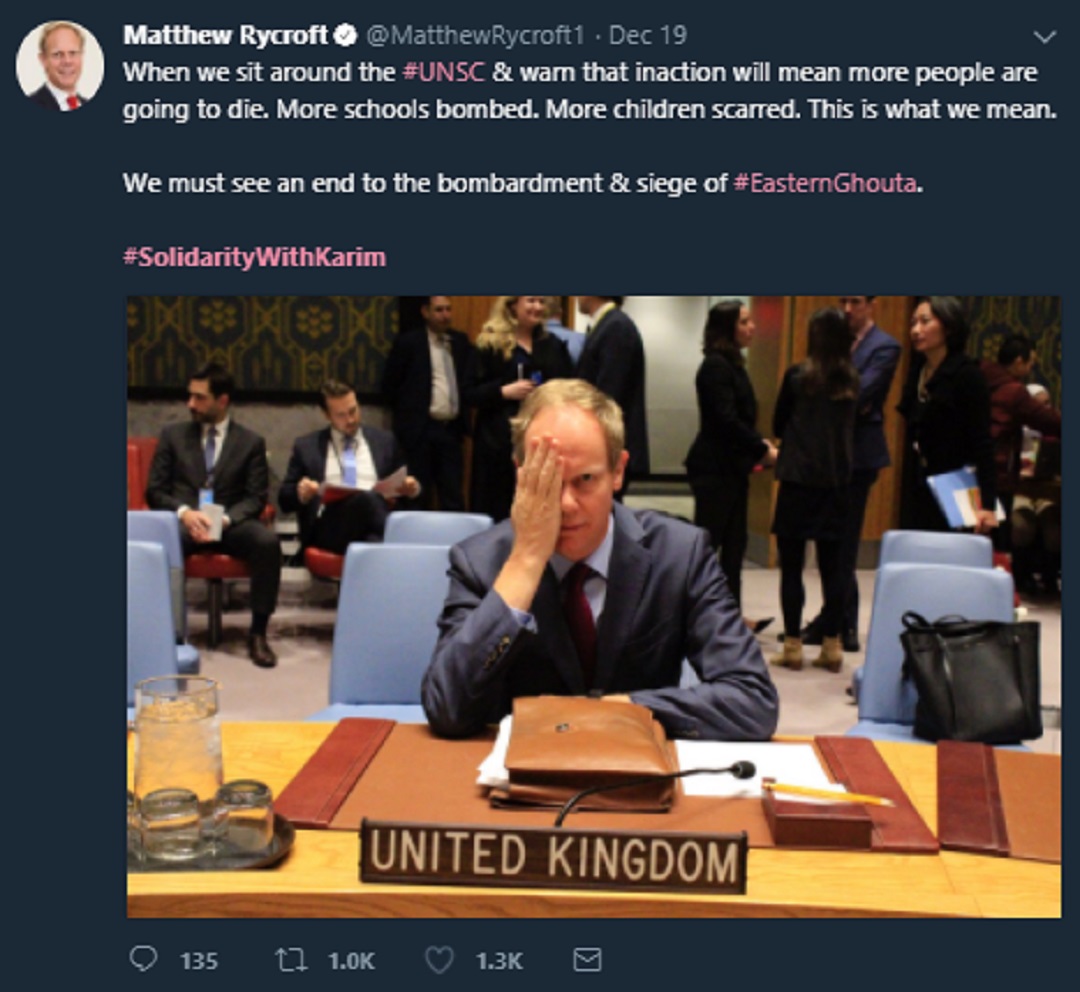Click the retweet arrows icon
The width and height of the screenshot is (1080, 992).
291,960
